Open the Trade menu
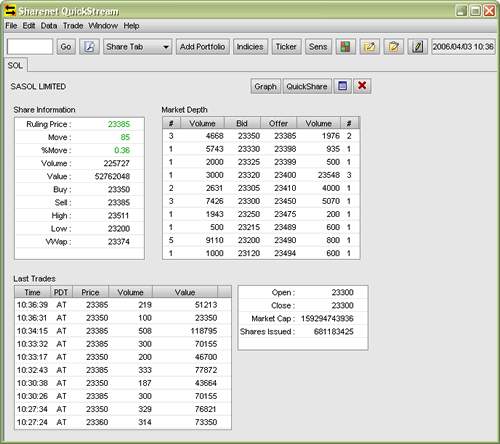 tap(73, 26)
